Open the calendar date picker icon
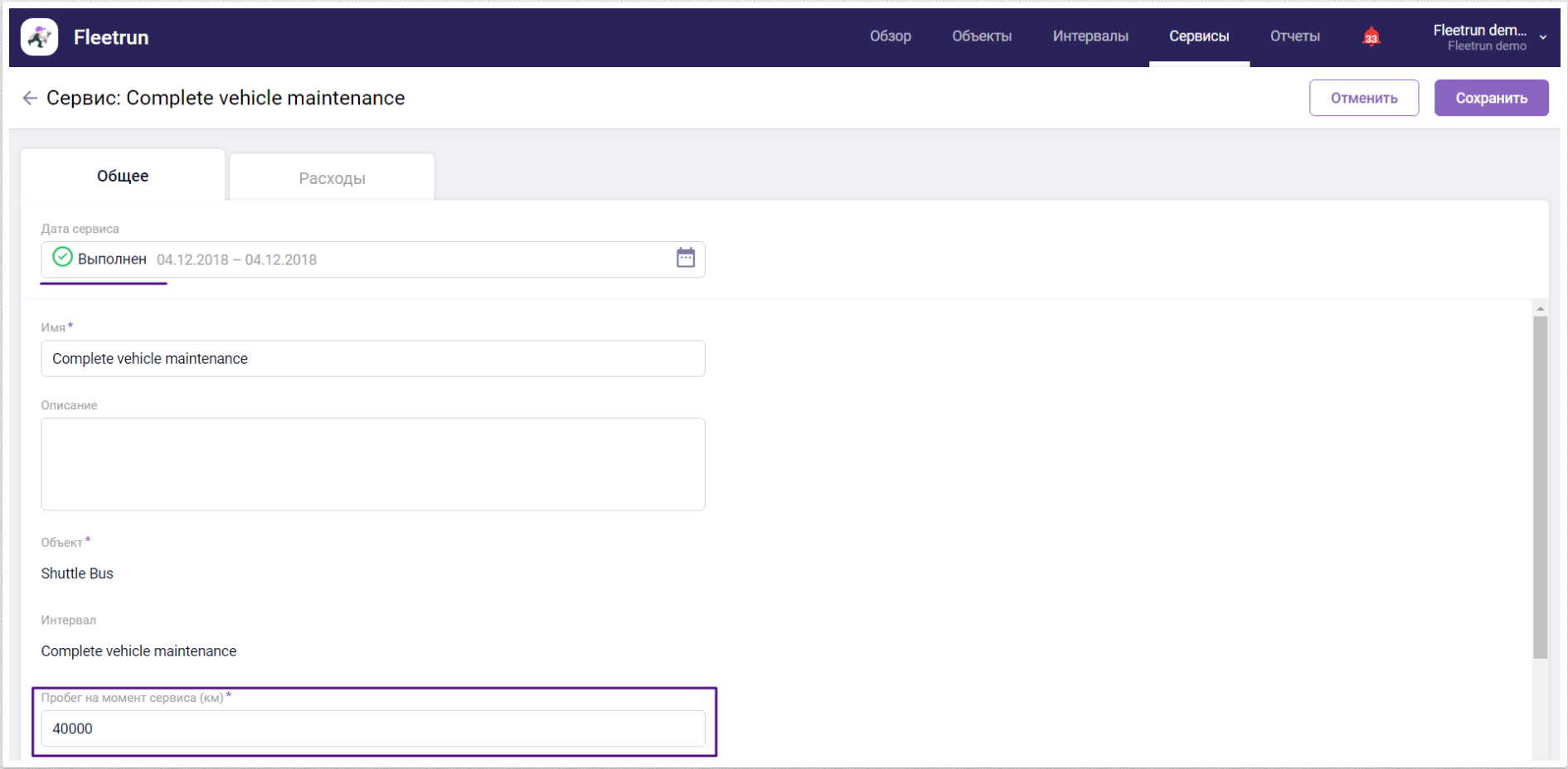The width and height of the screenshot is (1568, 769). coord(685,259)
